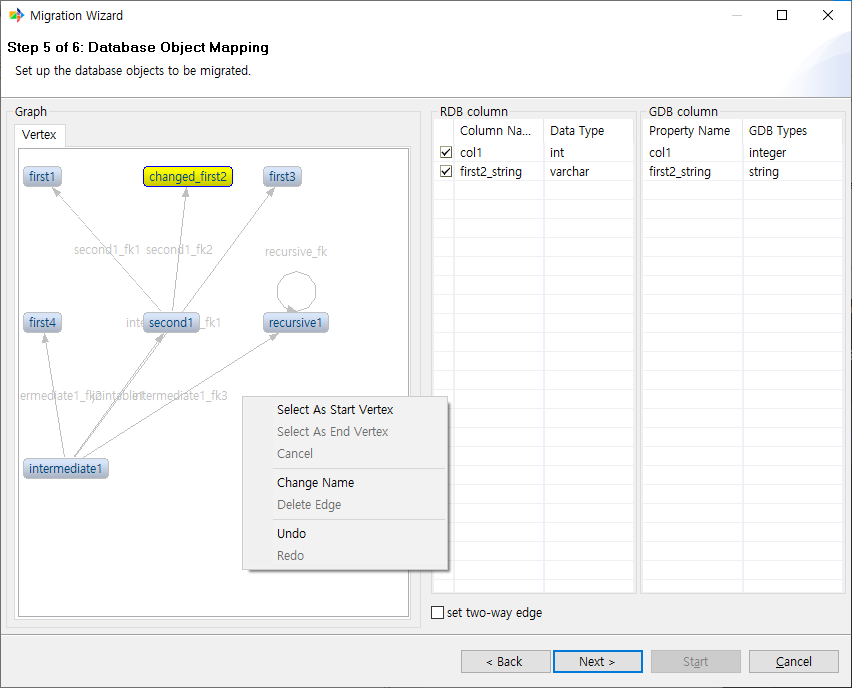
Task: Click the intermediate1 vertex node
Action: (65, 469)
